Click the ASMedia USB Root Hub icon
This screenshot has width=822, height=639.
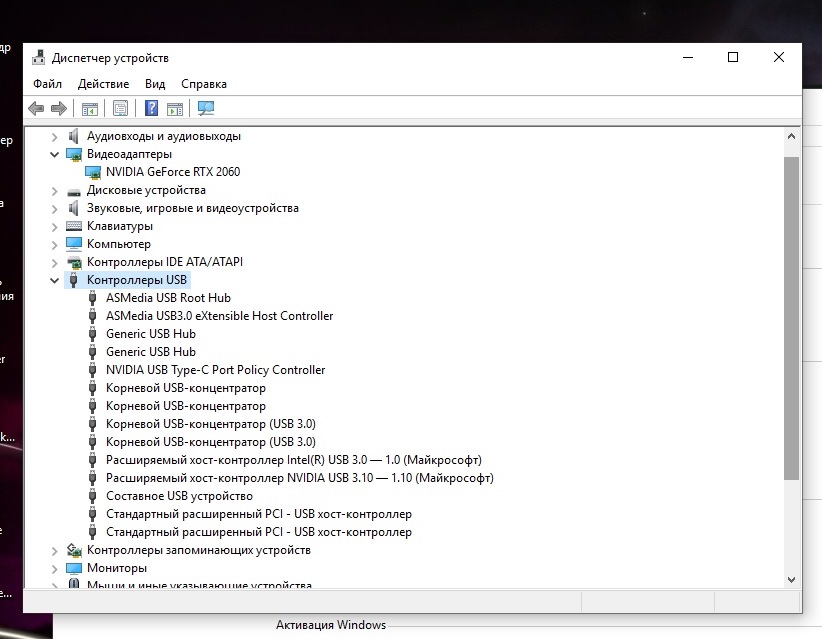(x=92, y=298)
